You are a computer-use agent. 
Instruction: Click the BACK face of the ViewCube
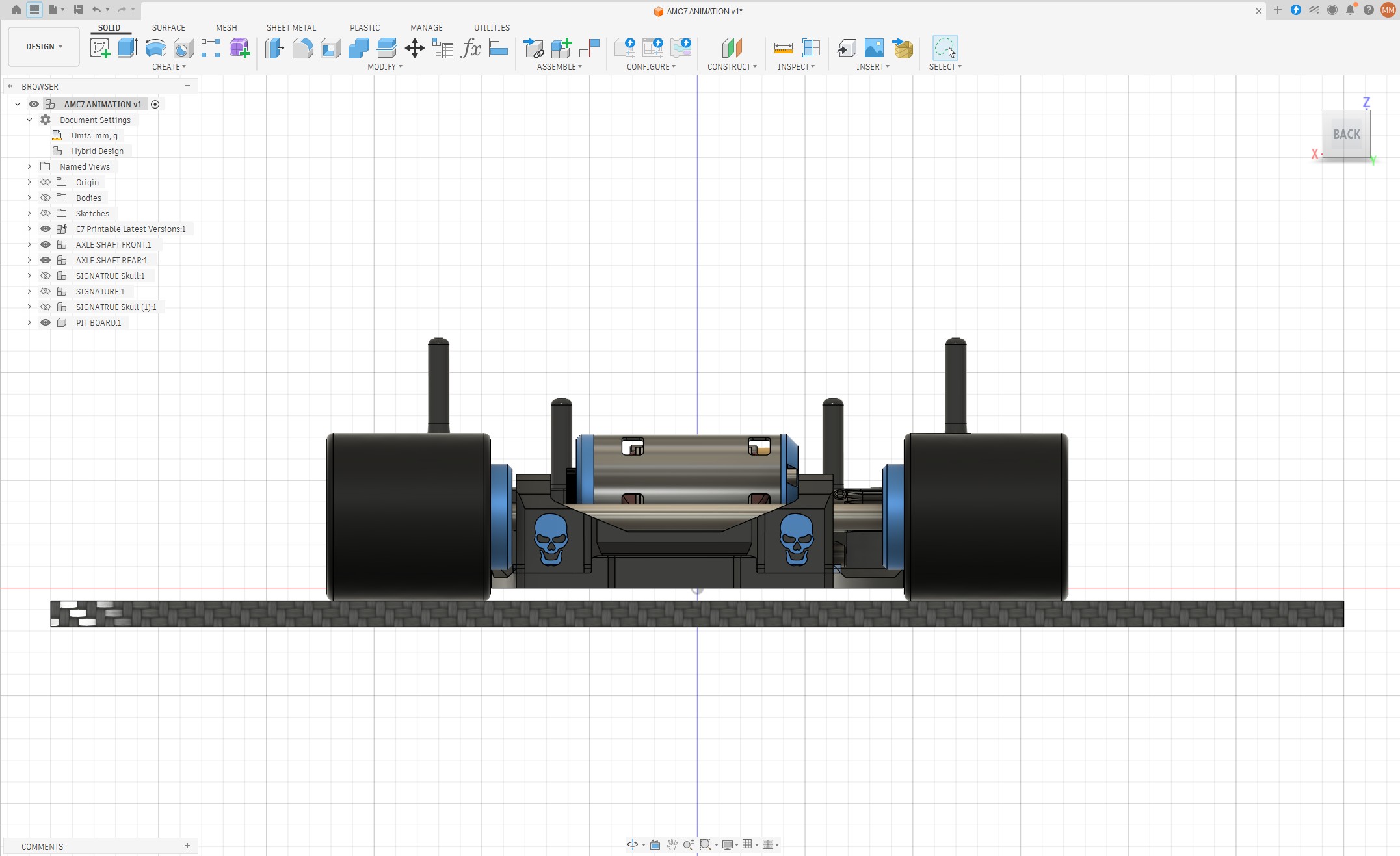(x=1346, y=134)
